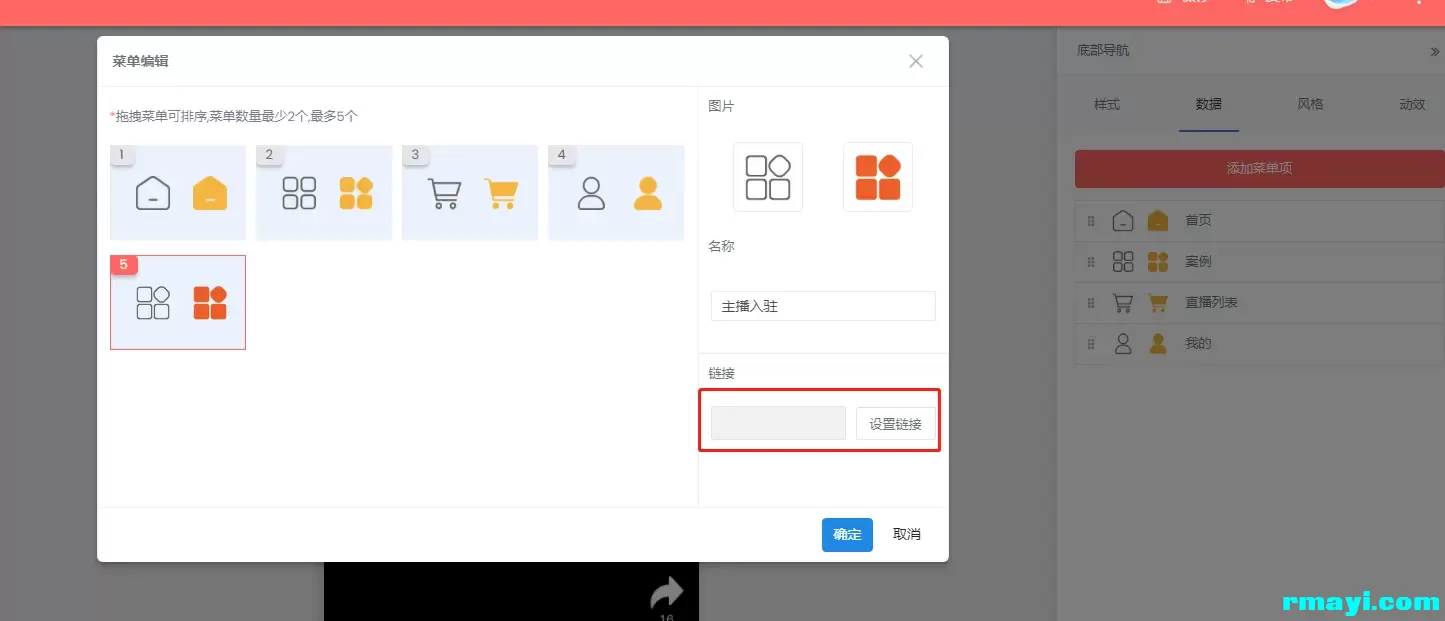The image size is (1445, 621).
Task: Click the outlined grid icon in card 2
Action: [x=299, y=193]
